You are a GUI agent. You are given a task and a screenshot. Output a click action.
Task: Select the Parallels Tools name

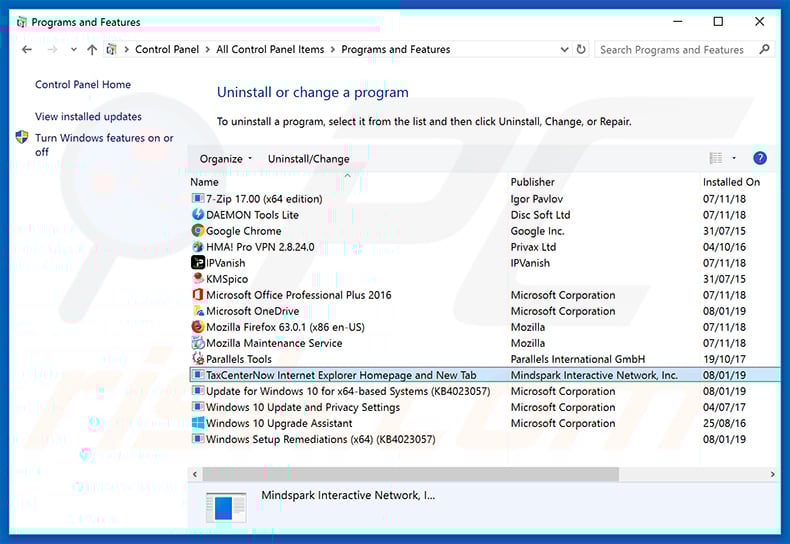pyautogui.click(x=239, y=359)
